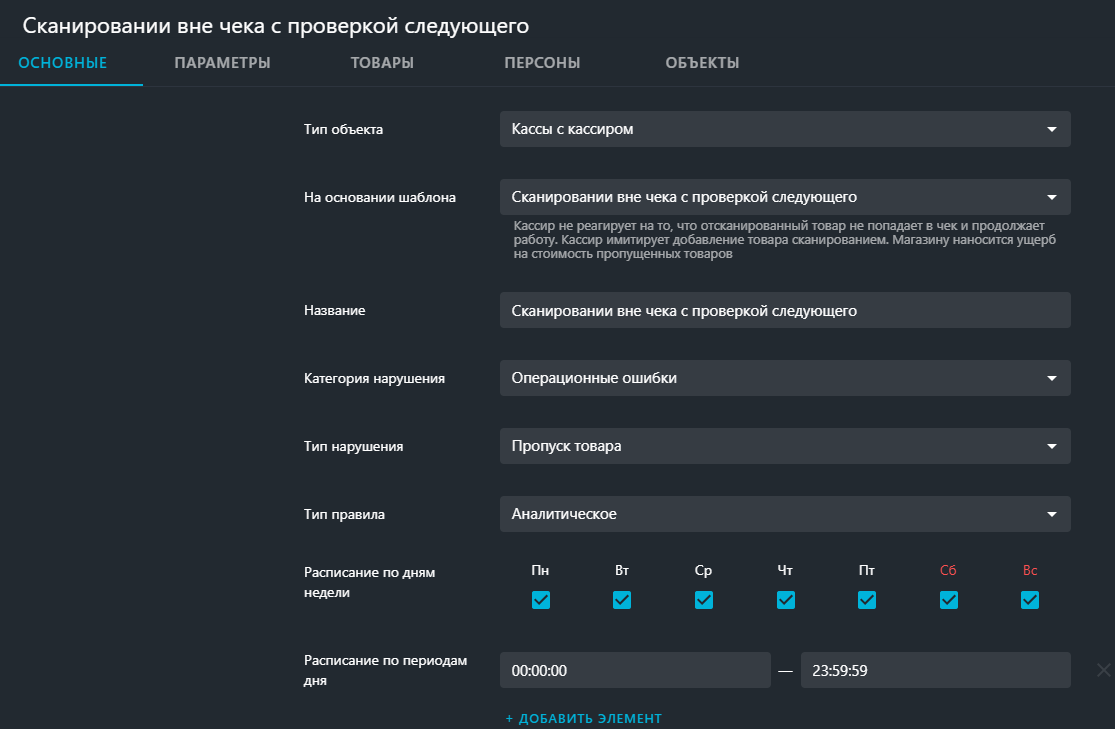The image size is (1115, 729).
Task: Uncheck the Сб (Saturday) checkbox
Action: 949,600
